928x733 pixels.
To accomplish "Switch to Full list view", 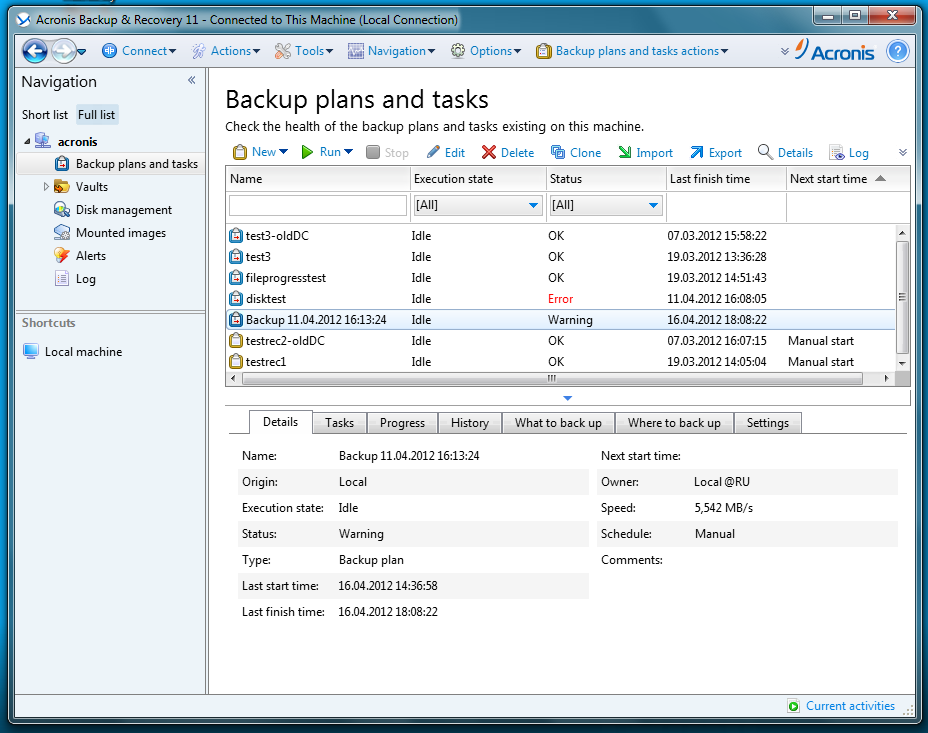I will coord(96,115).
